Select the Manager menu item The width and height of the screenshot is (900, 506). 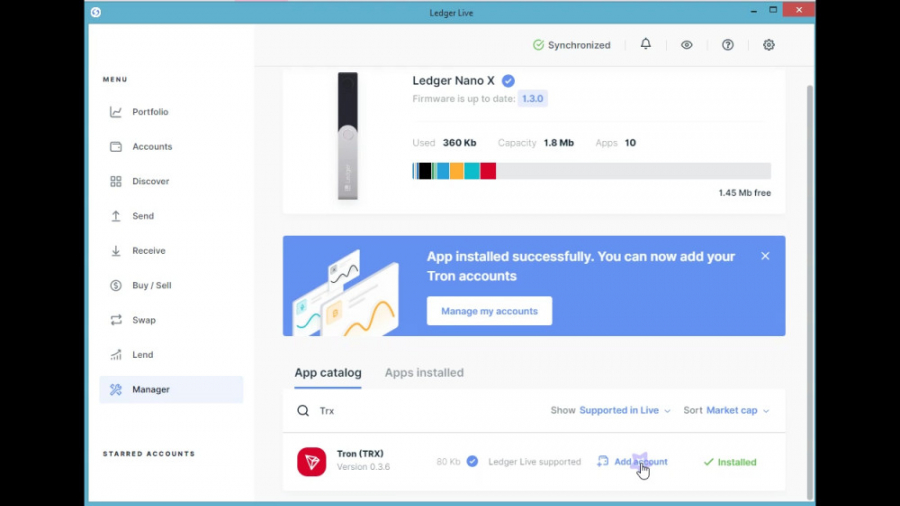(x=170, y=390)
